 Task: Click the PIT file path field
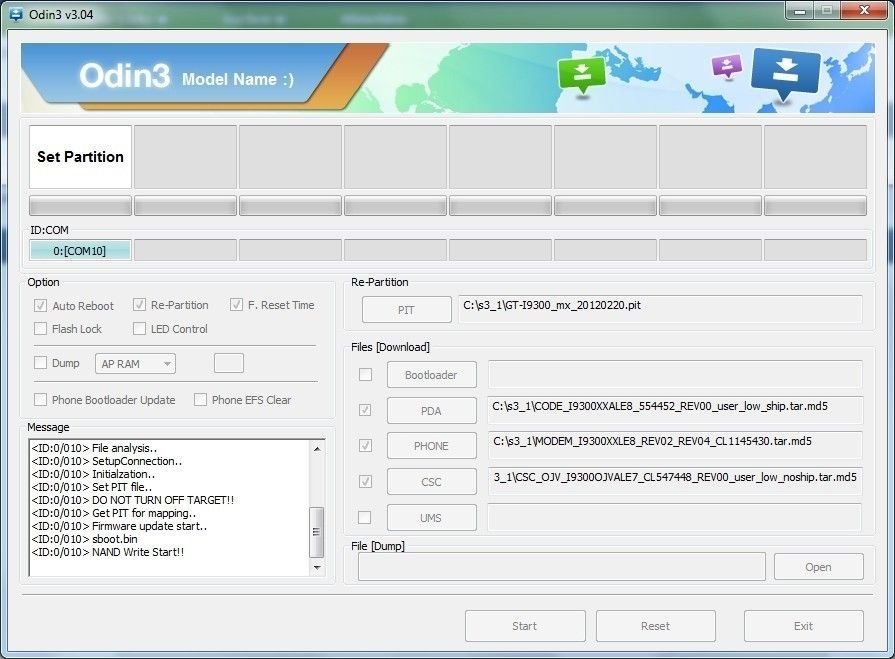point(660,309)
